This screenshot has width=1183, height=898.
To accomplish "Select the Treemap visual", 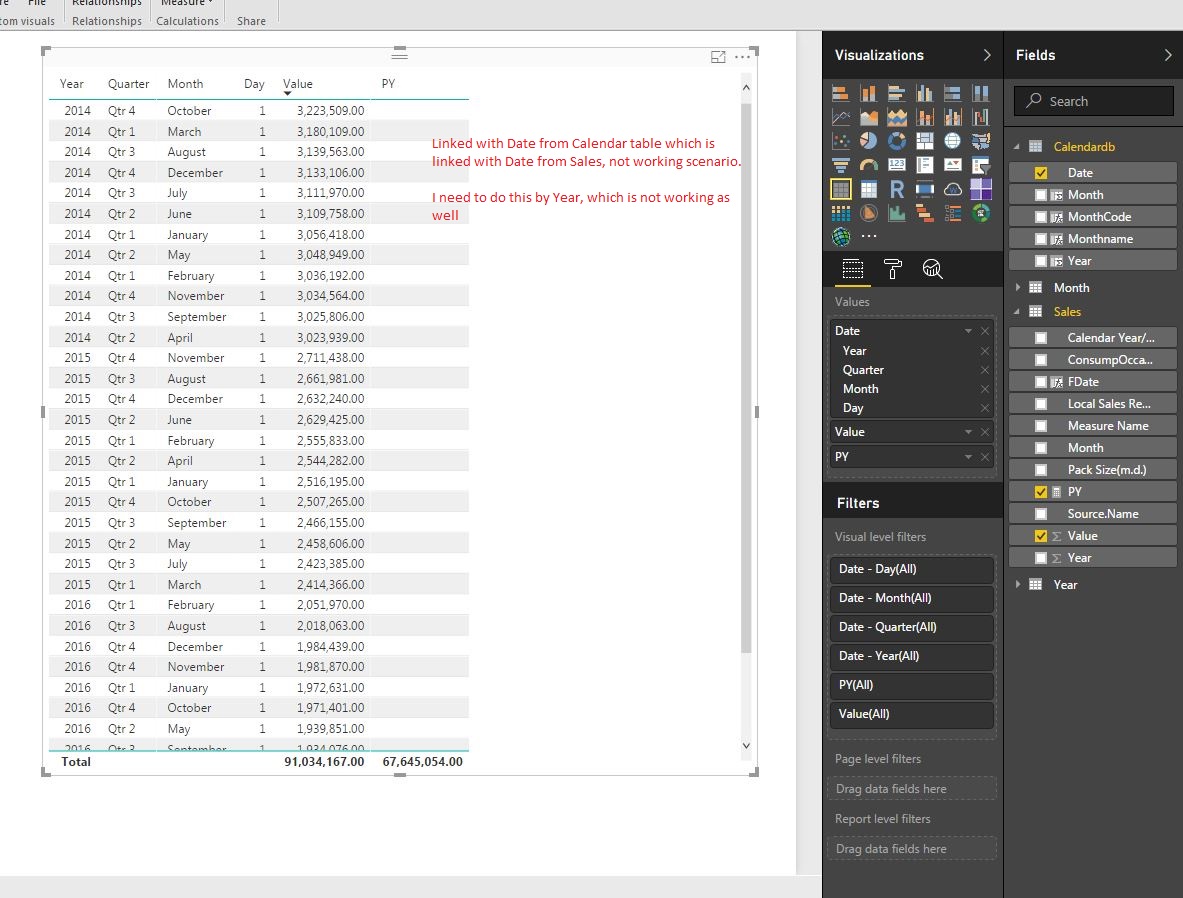I will [x=924, y=141].
